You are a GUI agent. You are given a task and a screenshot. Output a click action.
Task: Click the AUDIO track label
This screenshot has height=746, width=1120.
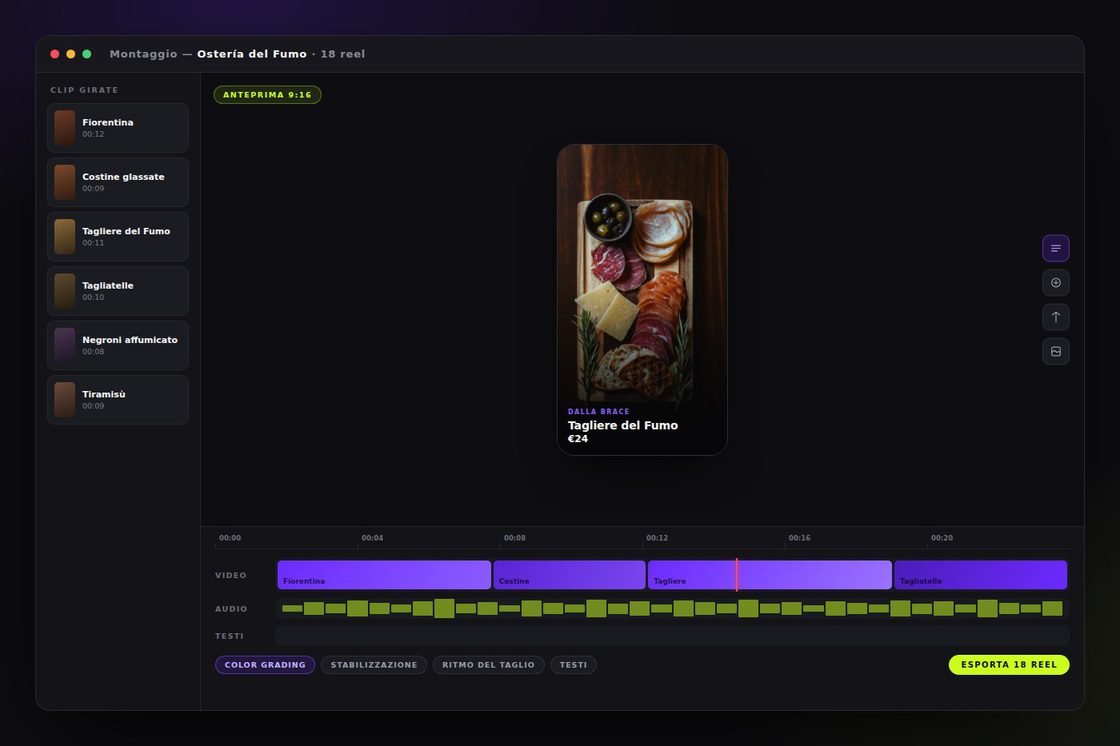tap(231, 609)
